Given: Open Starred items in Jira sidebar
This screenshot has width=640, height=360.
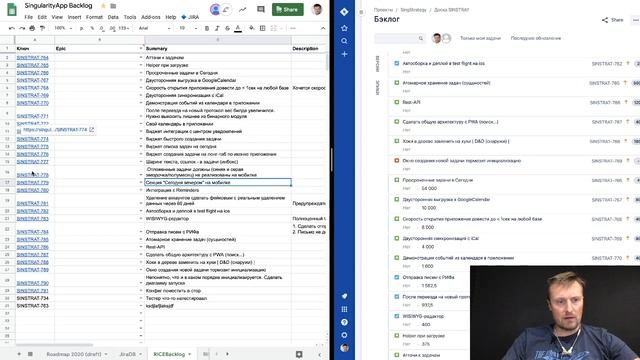Looking at the screenshot, I should [x=344, y=28].
